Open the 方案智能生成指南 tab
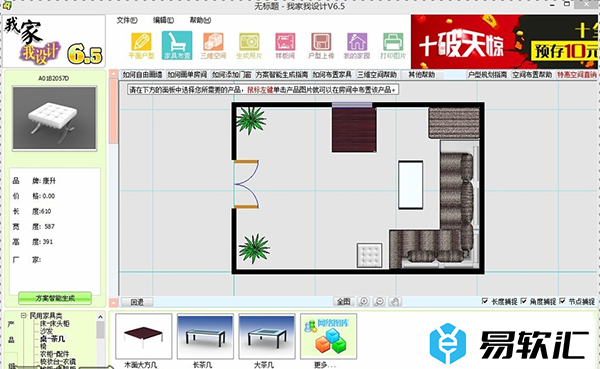Viewport: 600px width, 369px height. (x=282, y=75)
